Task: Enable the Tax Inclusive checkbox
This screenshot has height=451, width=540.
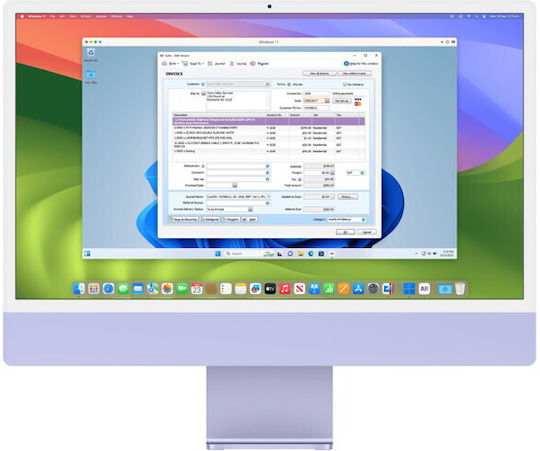Action: coord(345,84)
